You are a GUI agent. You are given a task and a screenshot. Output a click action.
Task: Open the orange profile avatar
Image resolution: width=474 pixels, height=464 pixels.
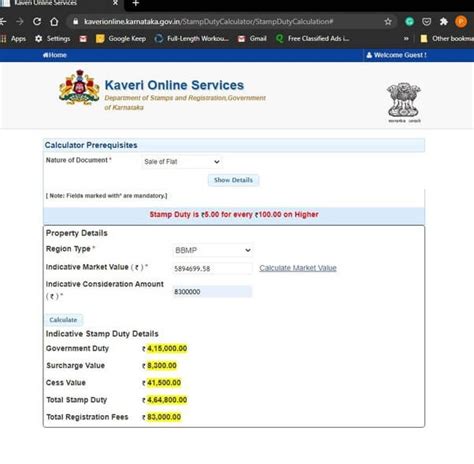(461, 22)
